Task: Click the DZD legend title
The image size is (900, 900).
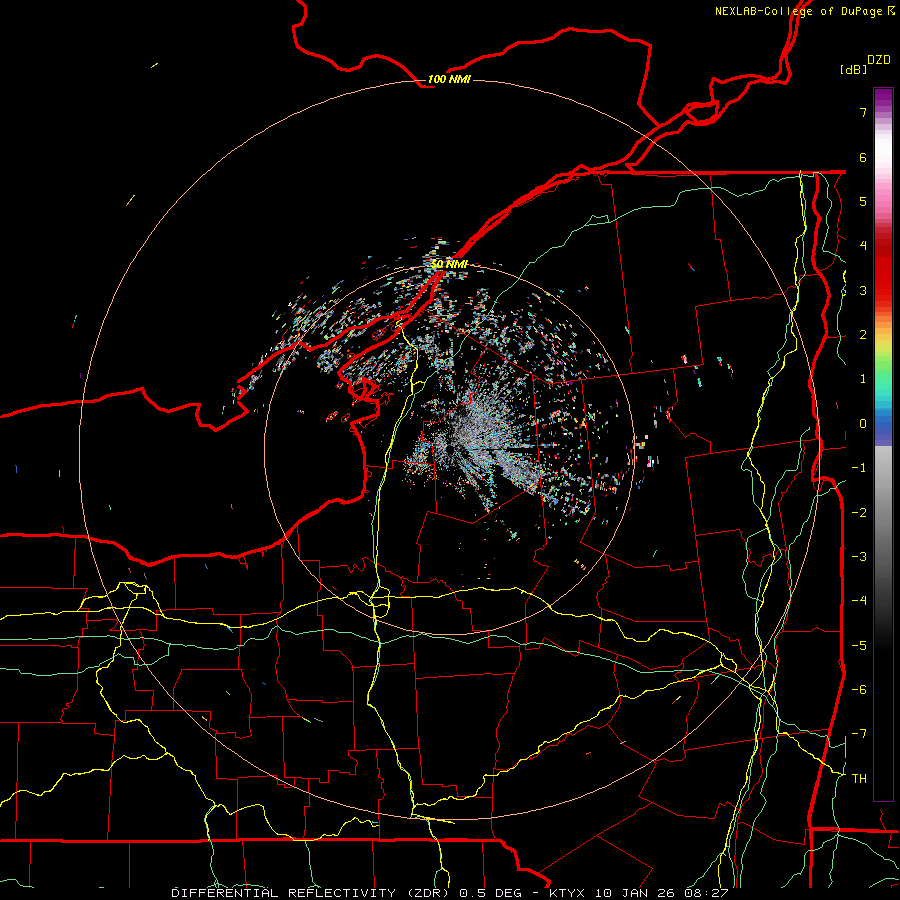Action: 879,60
